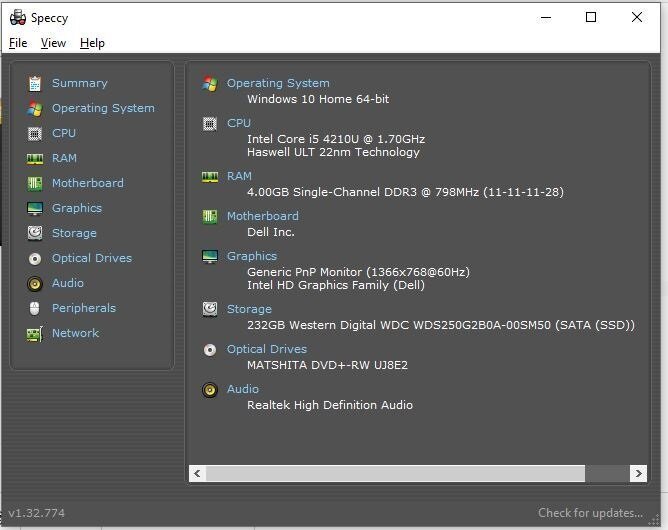Click the horizontal scrollbar right arrow

point(637,473)
